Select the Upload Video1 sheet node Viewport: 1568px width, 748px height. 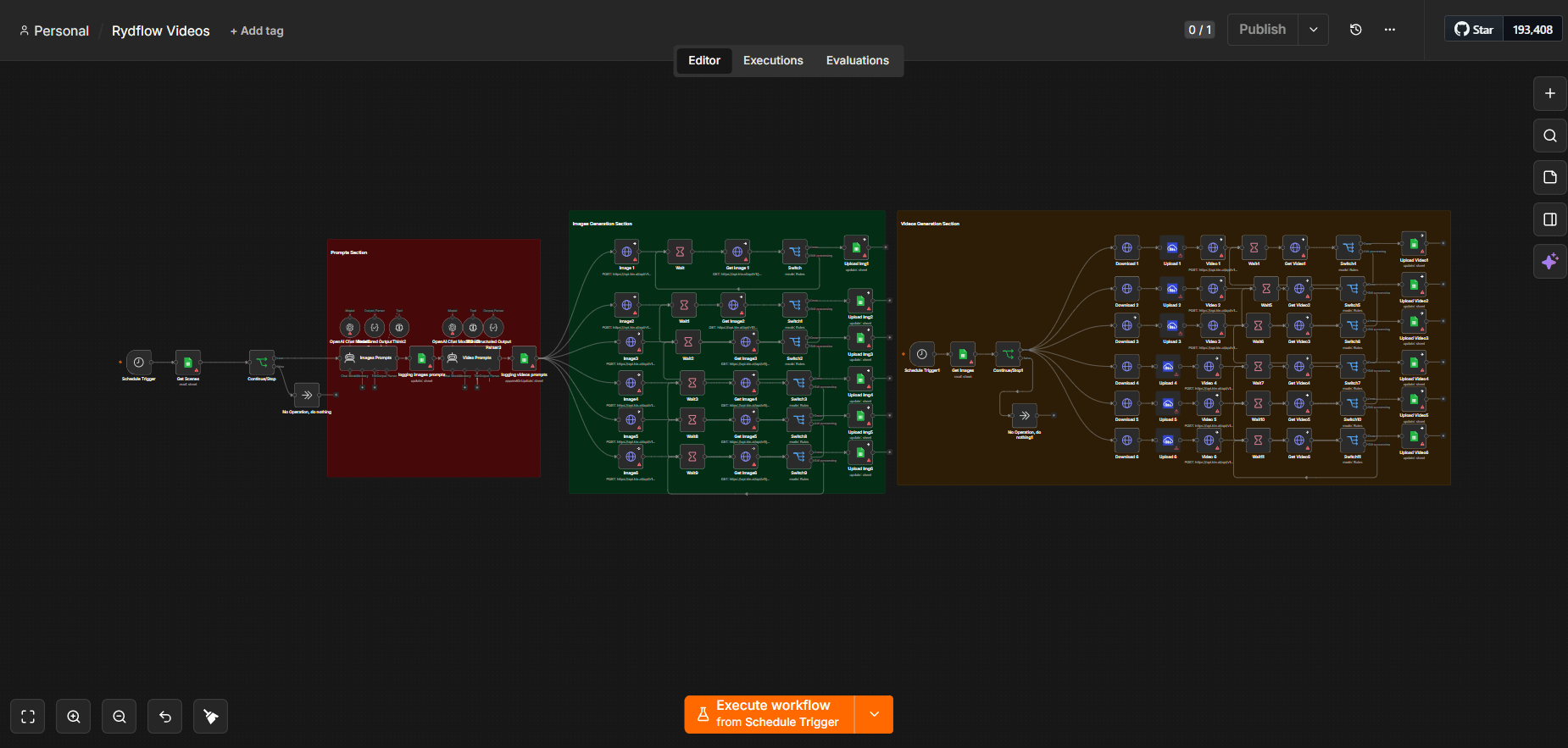(1414, 244)
